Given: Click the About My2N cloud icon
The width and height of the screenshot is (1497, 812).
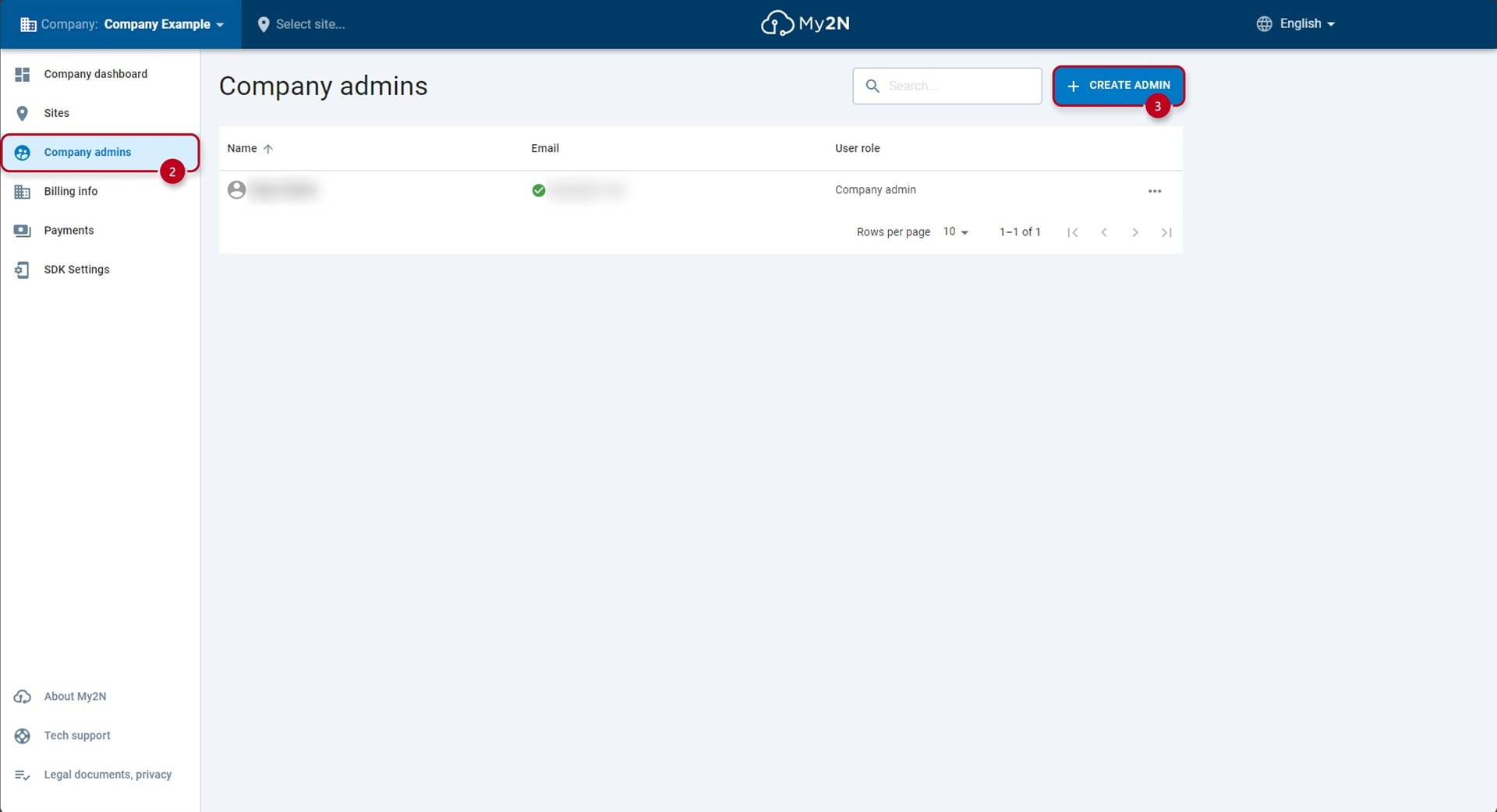Looking at the screenshot, I should (23, 697).
